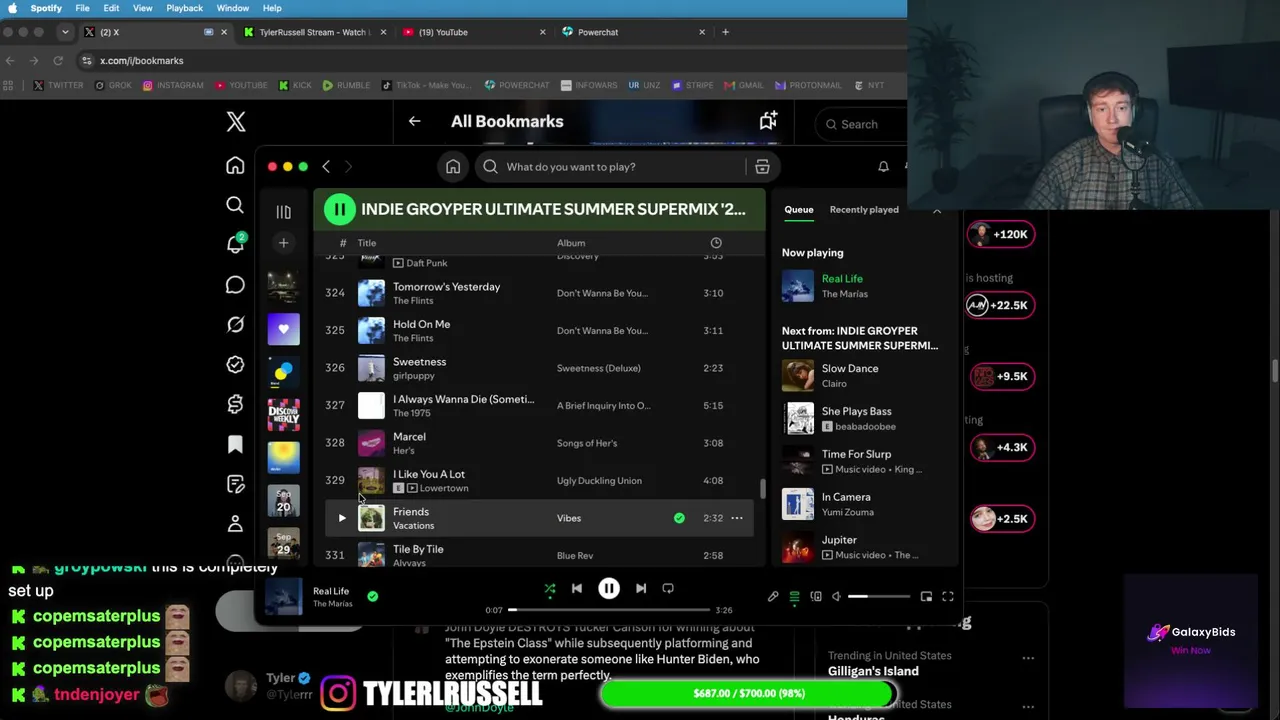Switch to TylerRussell Stream browser tab

(x=312, y=32)
